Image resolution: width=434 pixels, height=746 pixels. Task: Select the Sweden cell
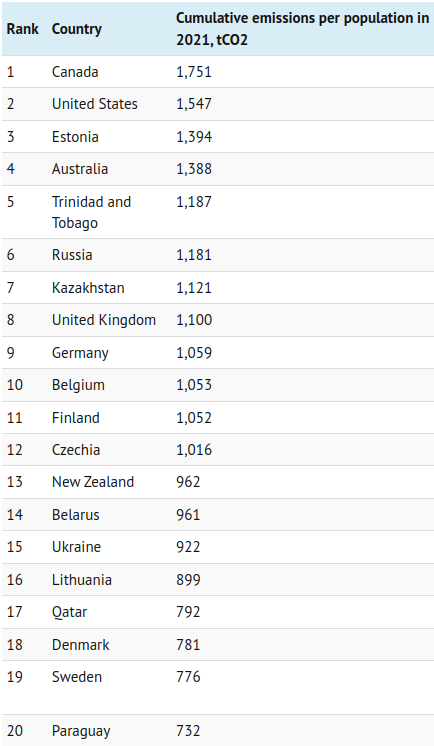pos(77,677)
